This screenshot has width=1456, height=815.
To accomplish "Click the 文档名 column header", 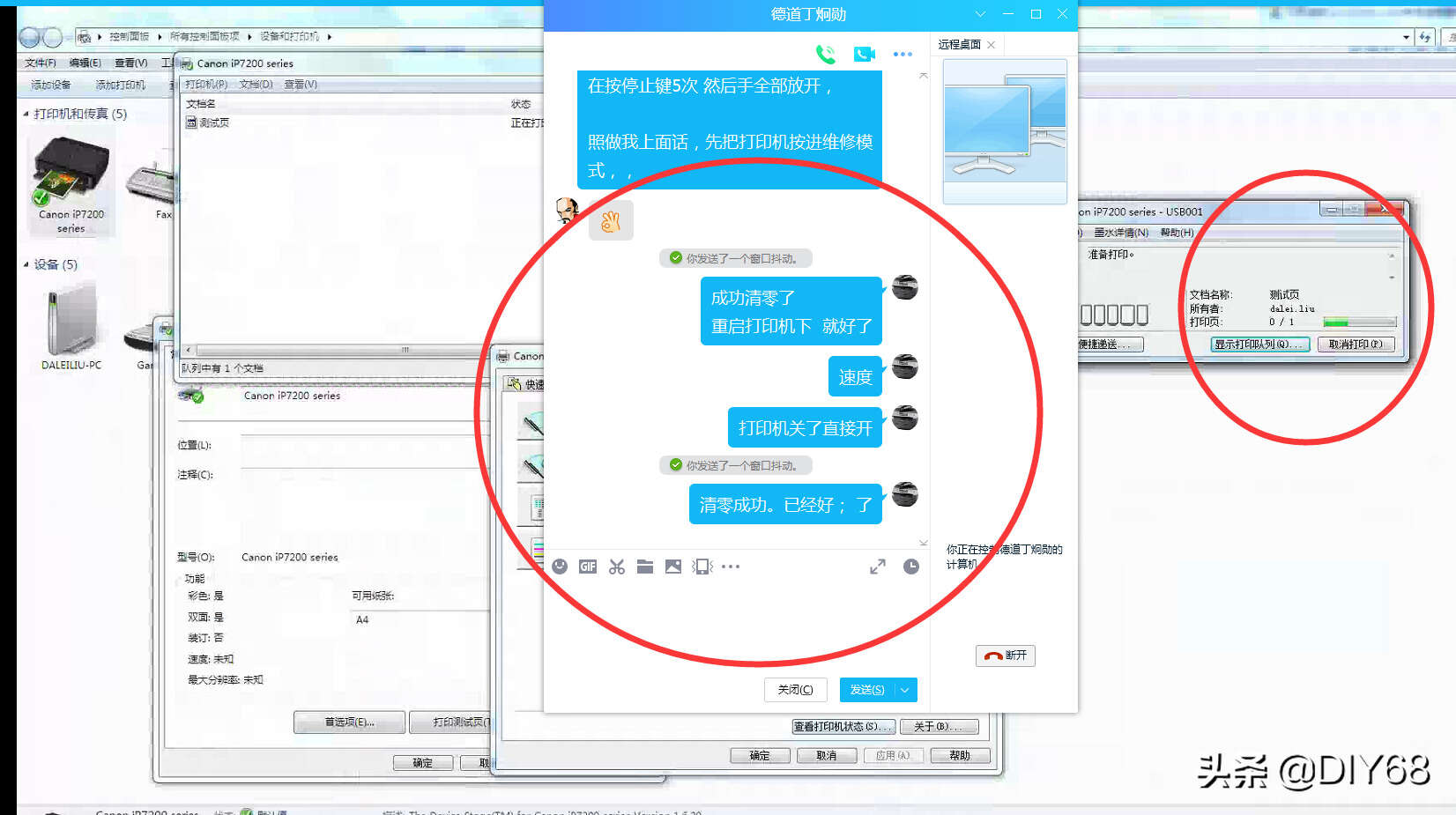I will [x=201, y=104].
